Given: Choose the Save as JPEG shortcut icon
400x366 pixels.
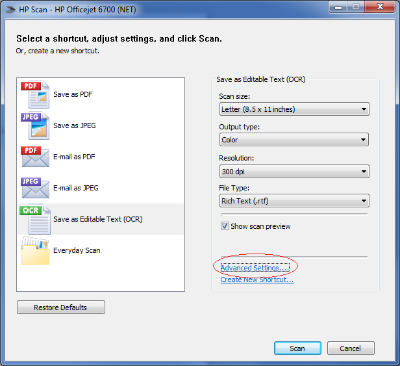Looking at the screenshot, I should (x=35, y=126).
